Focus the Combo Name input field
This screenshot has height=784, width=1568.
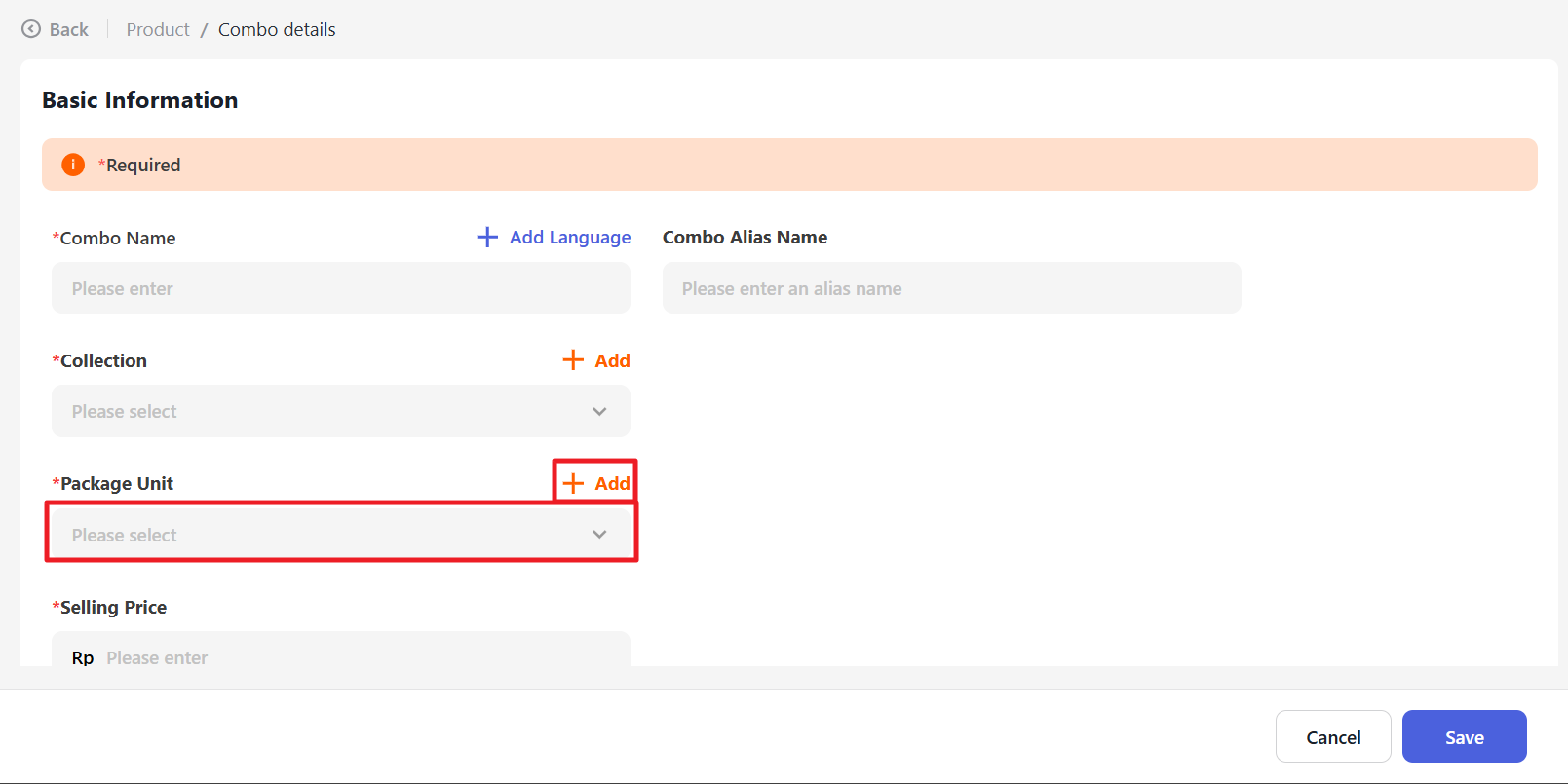pos(340,288)
